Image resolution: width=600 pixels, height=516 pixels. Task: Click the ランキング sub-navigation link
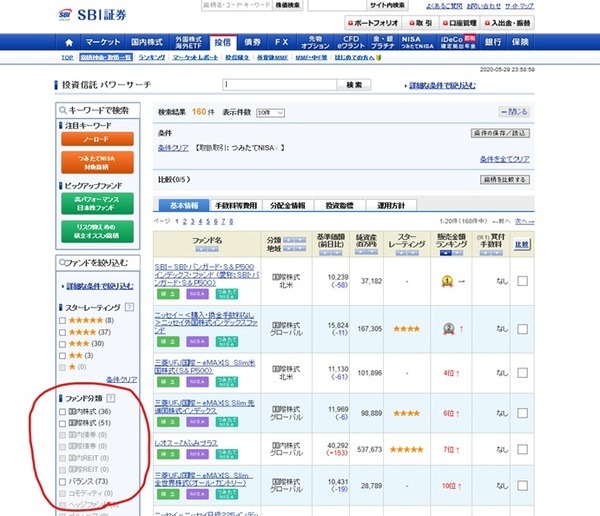[152, 57]
